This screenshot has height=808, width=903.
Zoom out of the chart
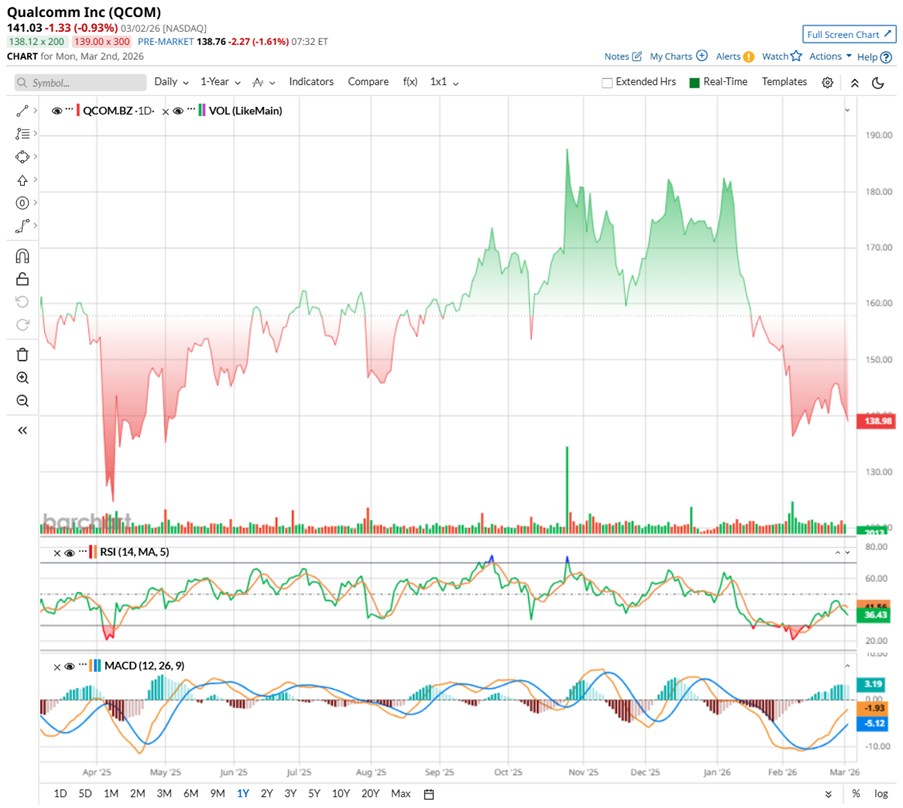(x=22, y=401)
